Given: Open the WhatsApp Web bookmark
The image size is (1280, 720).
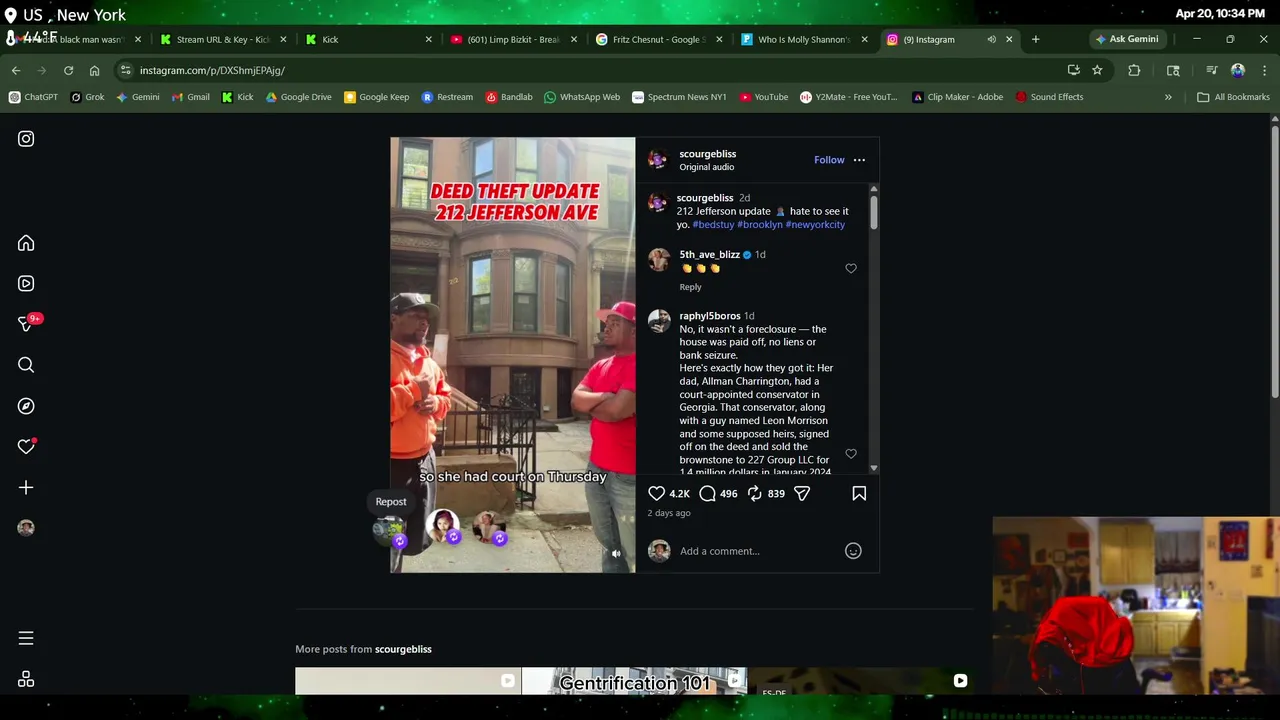Looking at the screenshot, I should (582, 97).
